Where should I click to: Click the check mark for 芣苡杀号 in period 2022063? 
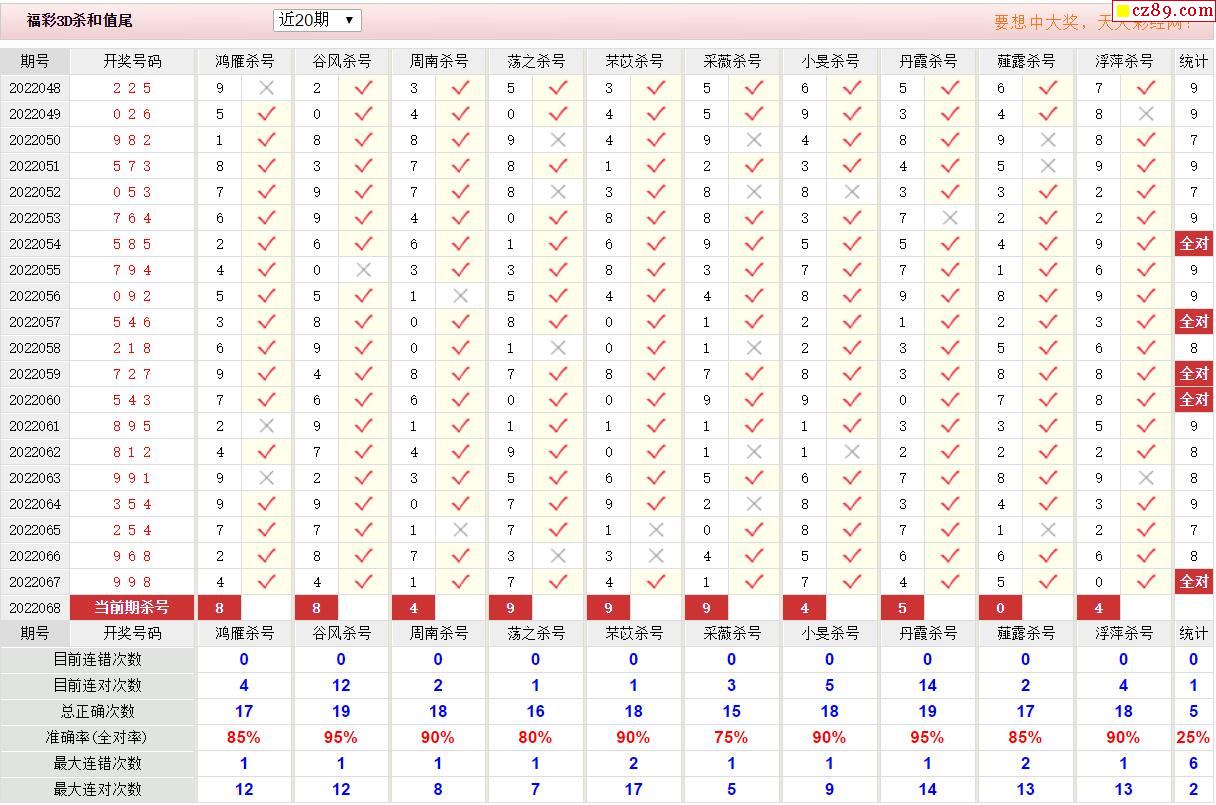656,478
